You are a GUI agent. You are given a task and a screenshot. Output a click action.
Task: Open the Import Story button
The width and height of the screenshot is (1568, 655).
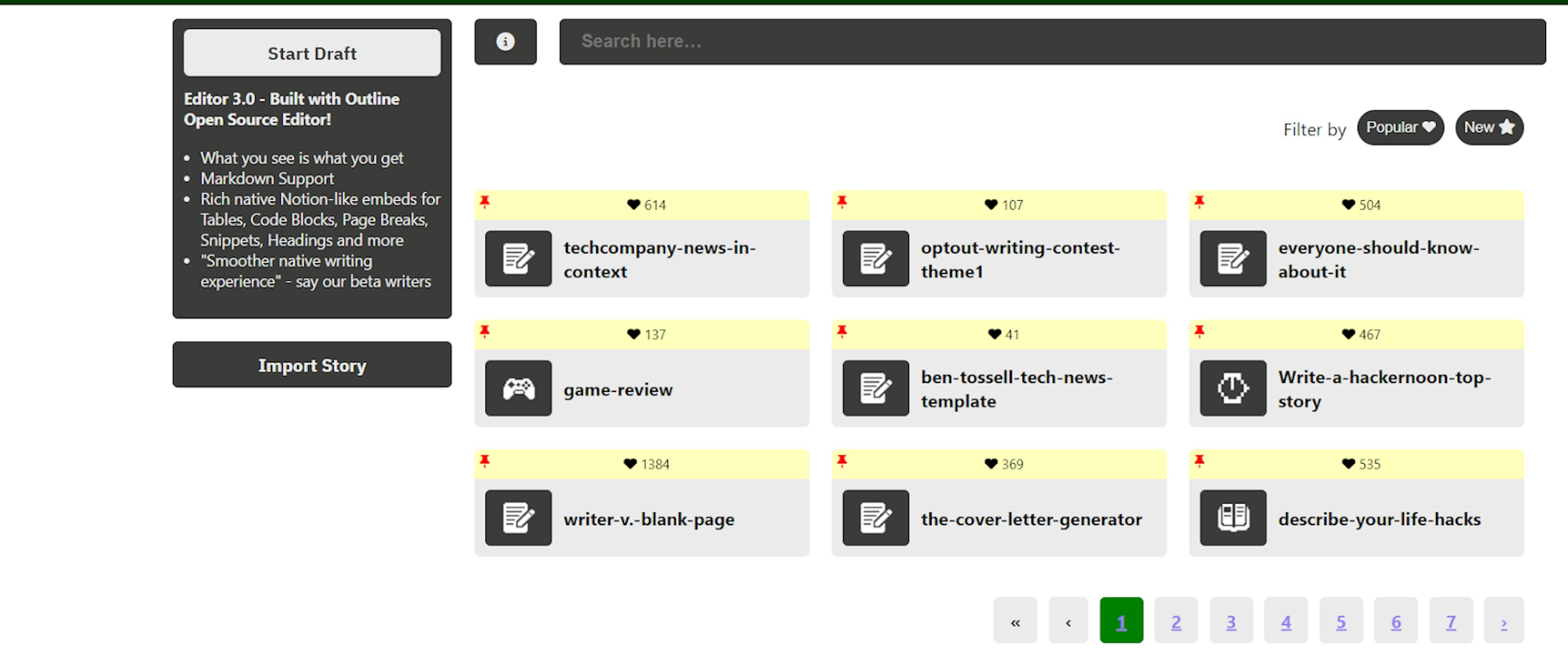point(312,365)
